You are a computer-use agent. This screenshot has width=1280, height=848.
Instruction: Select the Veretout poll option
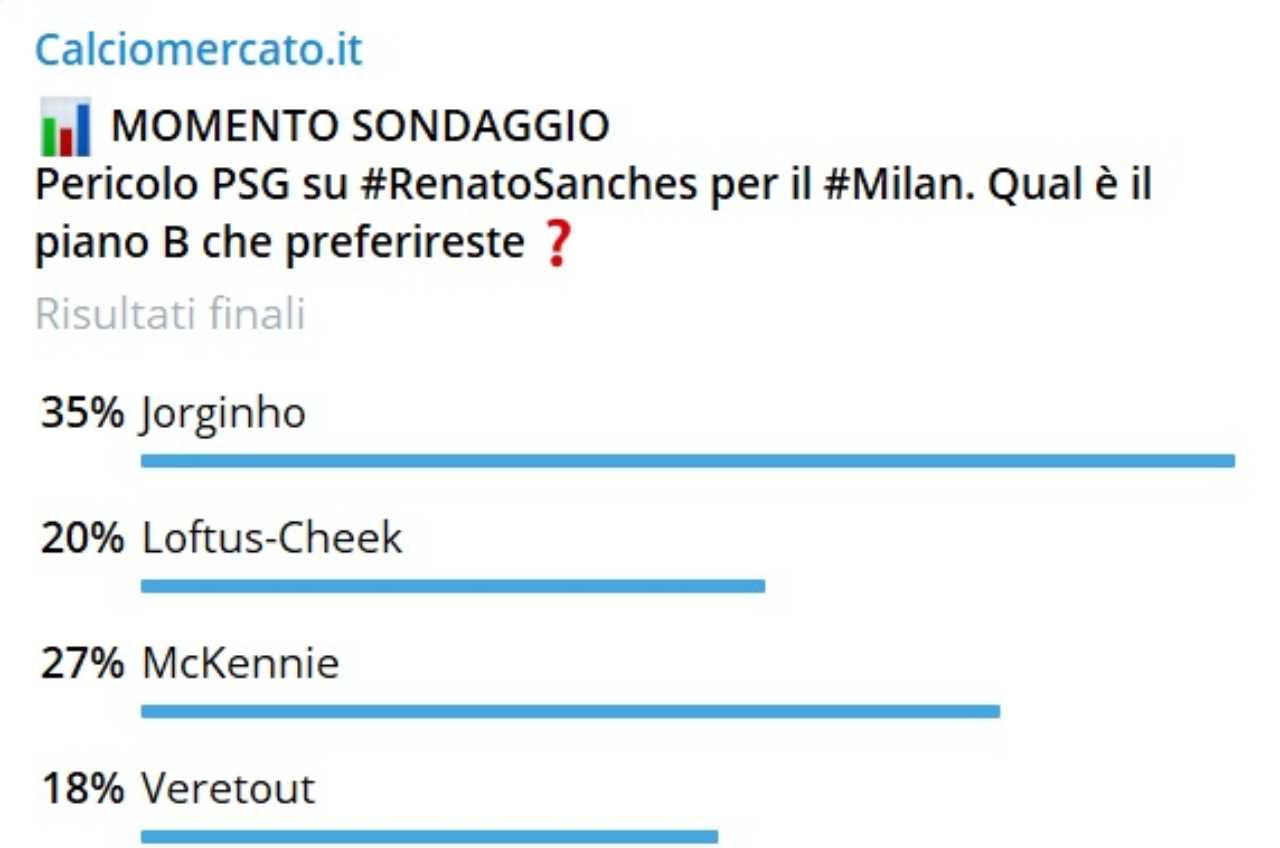(x=228, y=788)
